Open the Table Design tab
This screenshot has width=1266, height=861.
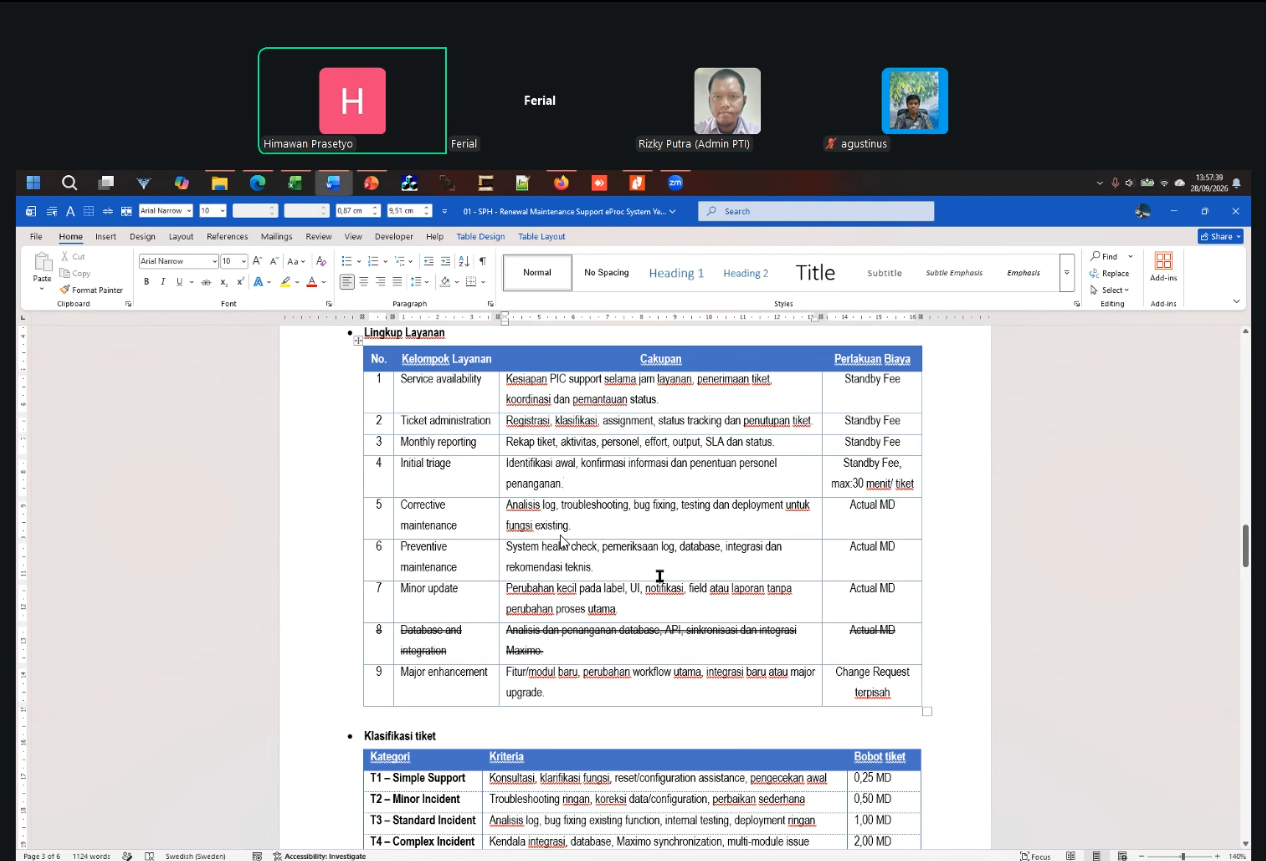tap(481, 237)
